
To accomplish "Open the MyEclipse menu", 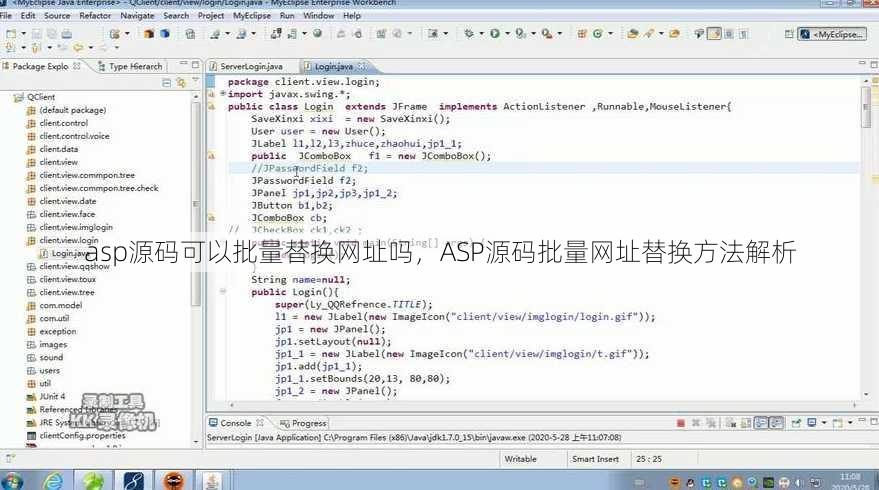I will [252, 16].
